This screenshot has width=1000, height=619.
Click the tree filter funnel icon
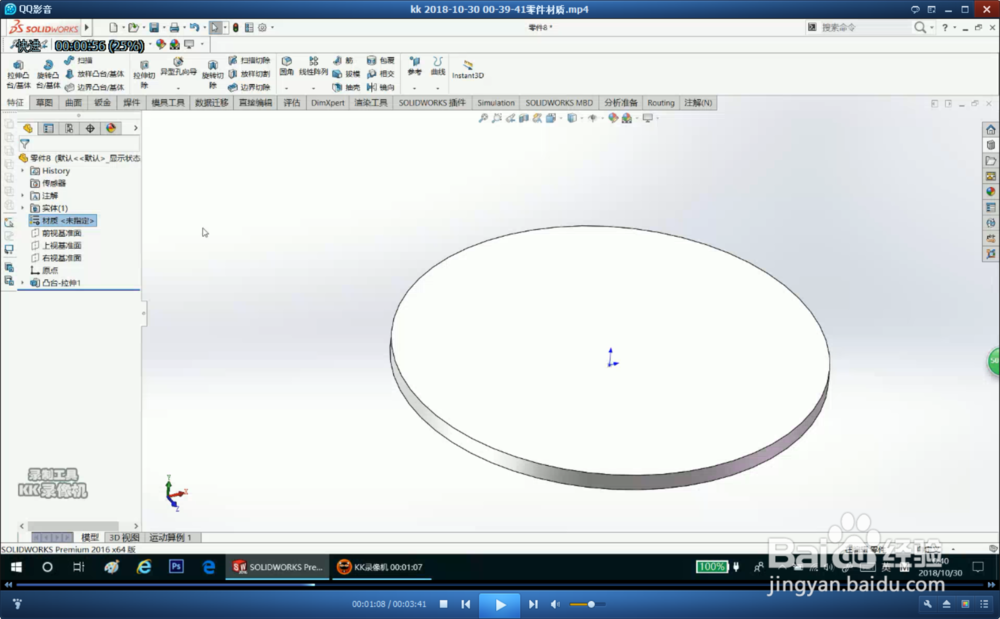pos(25,144)
